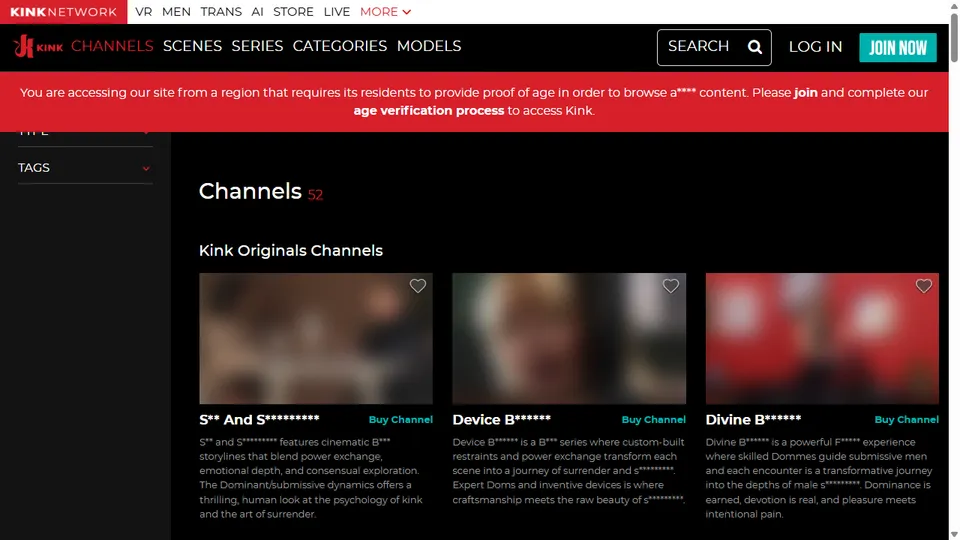Expand the TAGS filter chevron
Viewport: 960px width, 540px height.
click(146, 168)
